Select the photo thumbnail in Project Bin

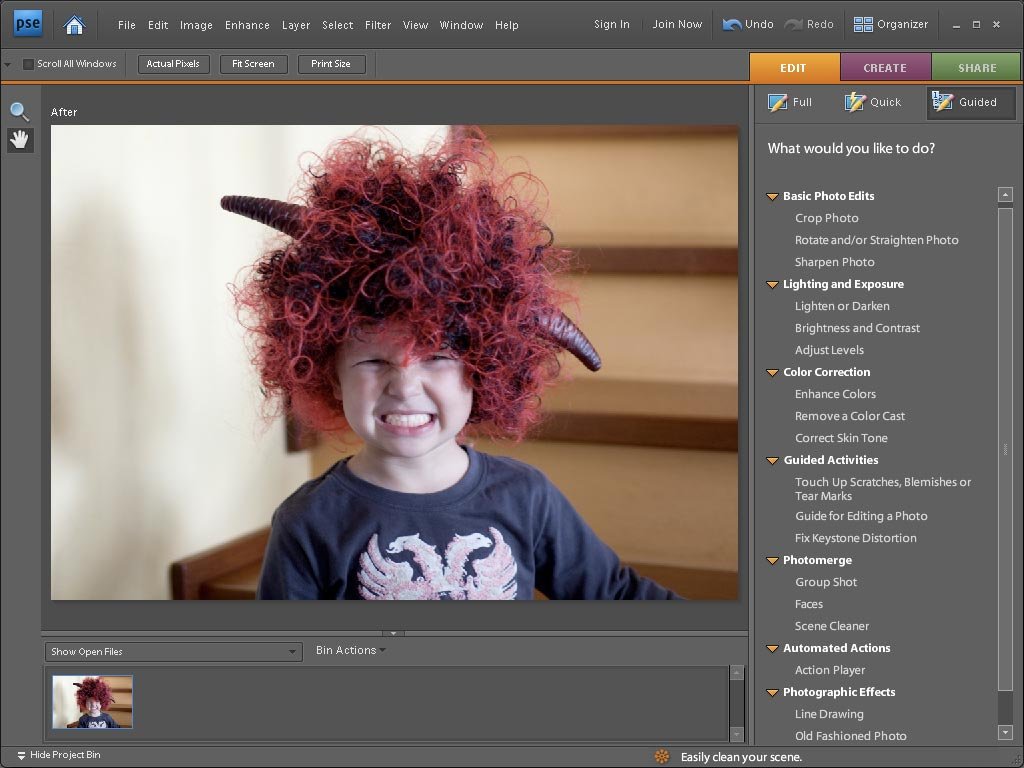tap(92, 702)
